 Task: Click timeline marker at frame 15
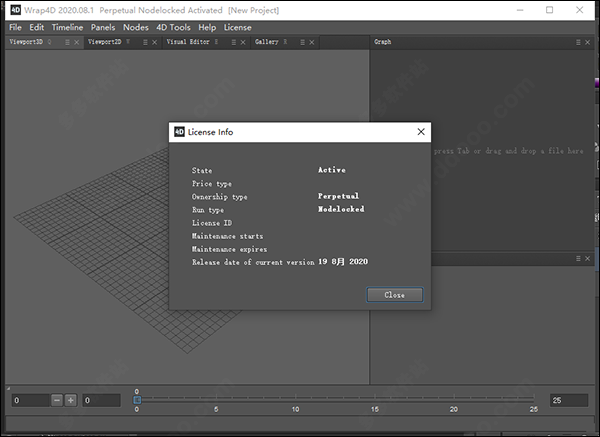coord(375,409)
